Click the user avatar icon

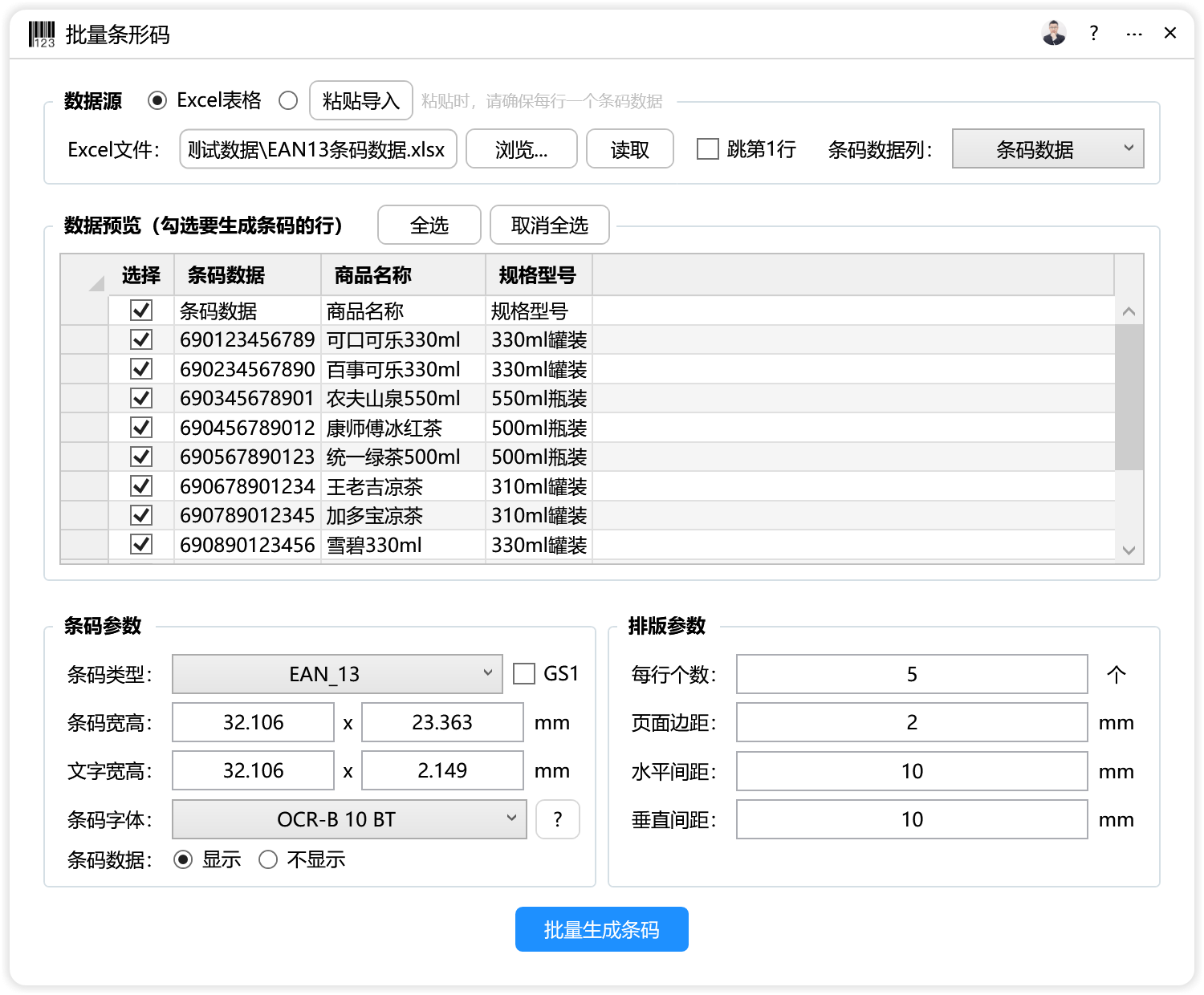coord(1053,33)
